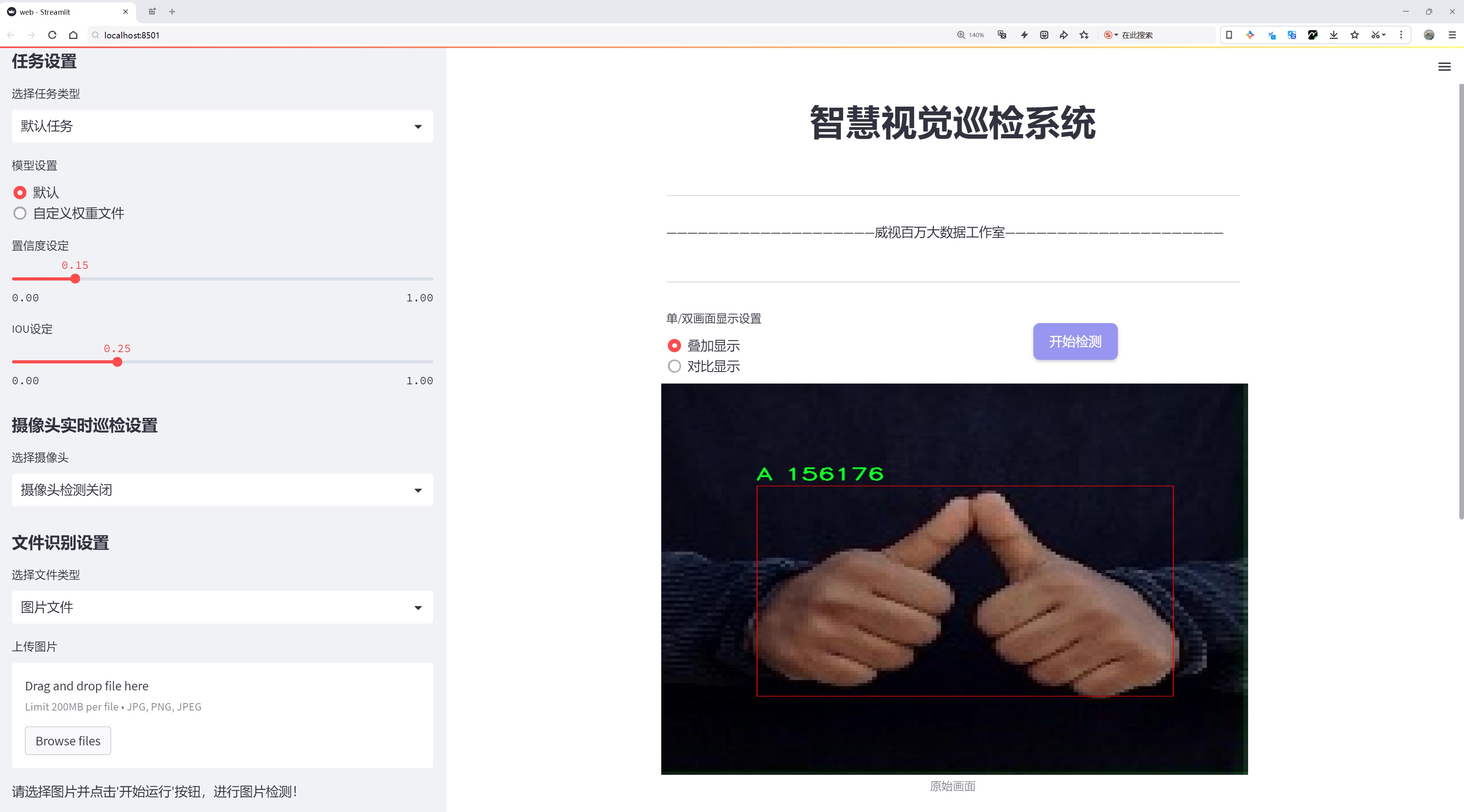Screen dimensions: 1464x812
Task: Open bookmarks star in toolbar
Action: [x=1355, y=35]
